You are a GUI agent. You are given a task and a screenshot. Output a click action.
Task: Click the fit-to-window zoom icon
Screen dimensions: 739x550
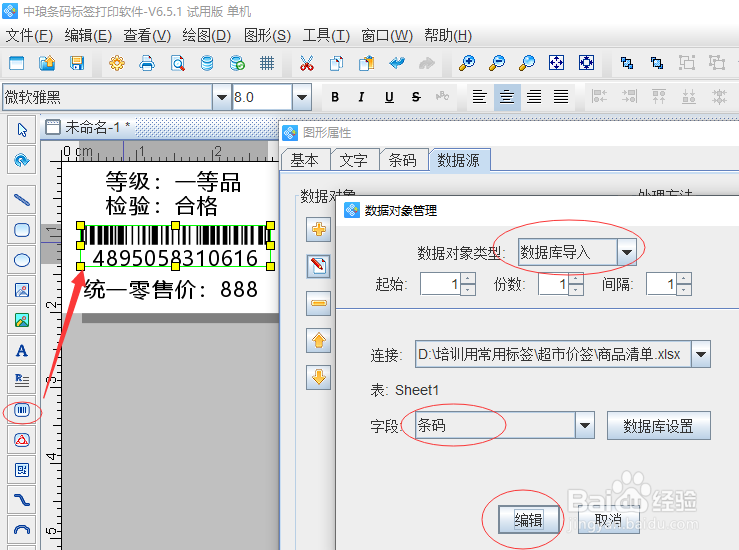click(557, 63)
